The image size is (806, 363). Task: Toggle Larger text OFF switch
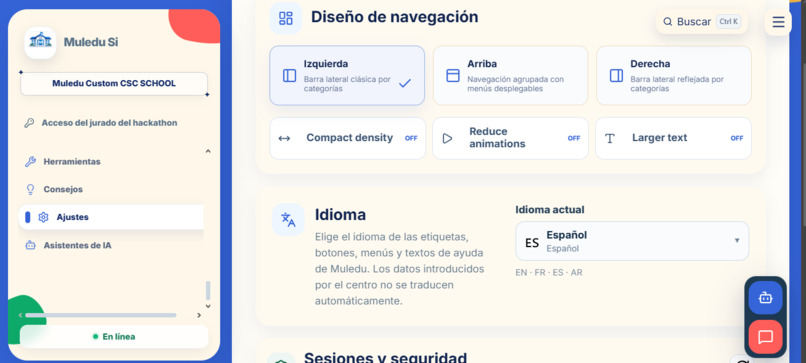737,138
